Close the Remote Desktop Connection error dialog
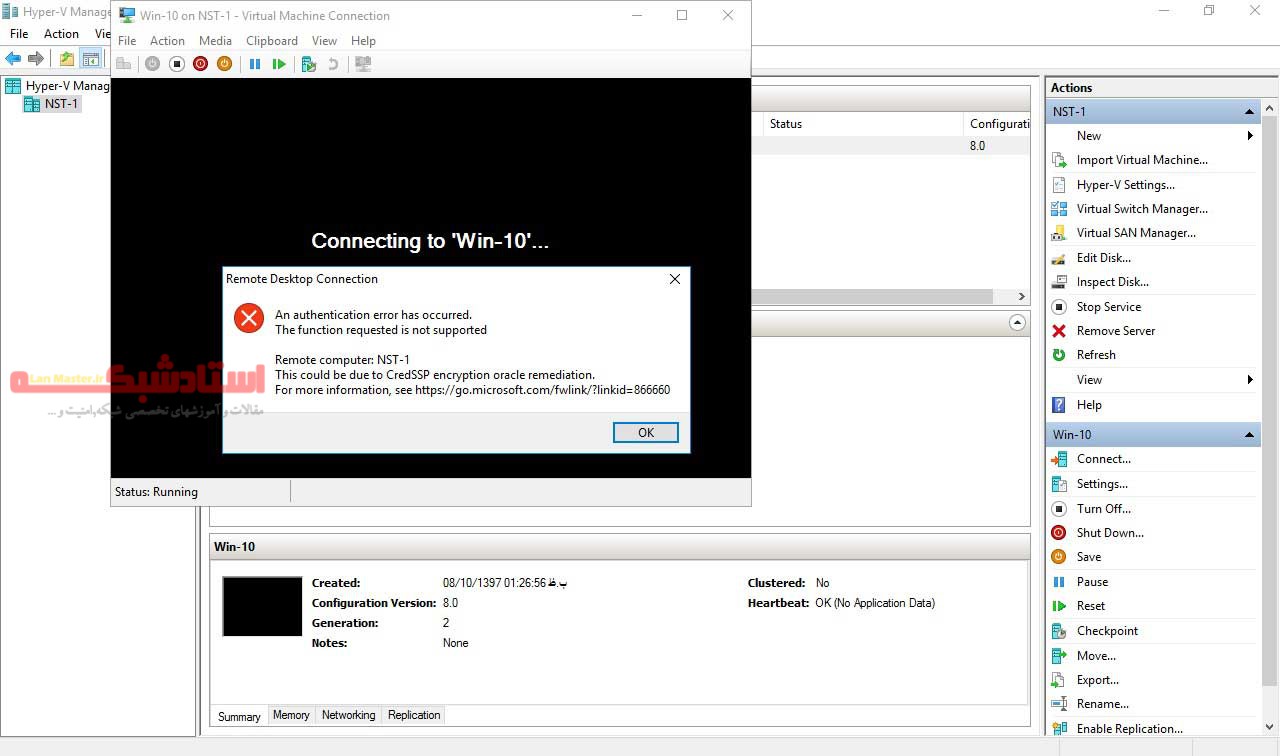 (675, 279)
